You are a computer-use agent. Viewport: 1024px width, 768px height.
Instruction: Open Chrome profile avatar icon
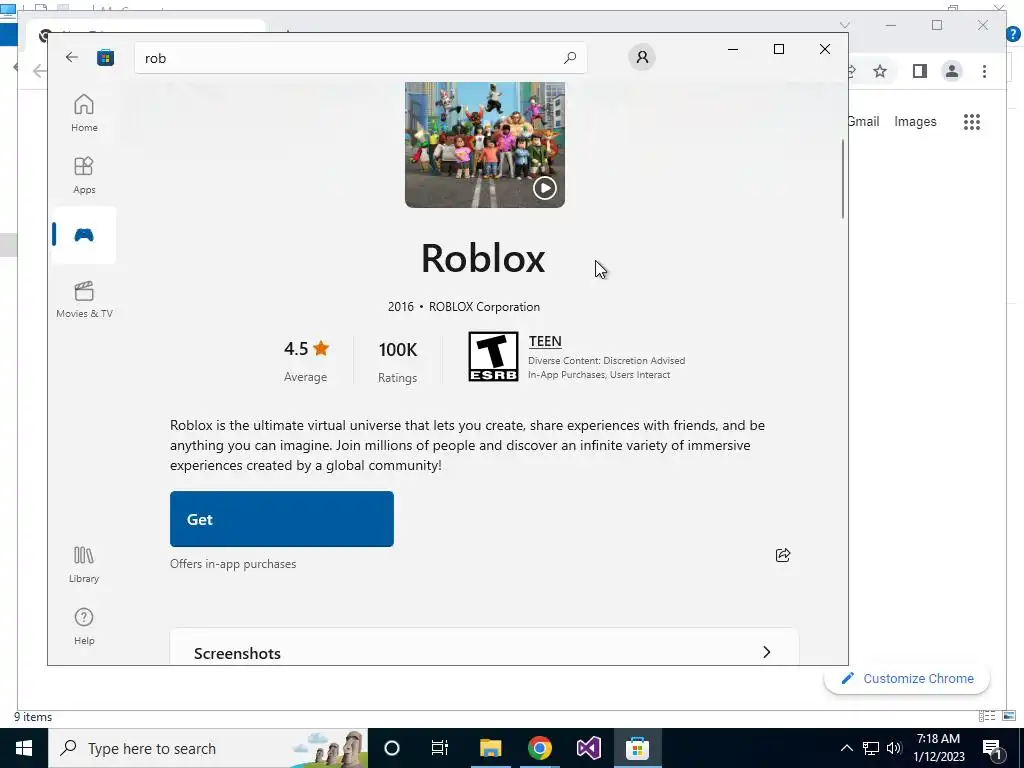coord(952,71)
